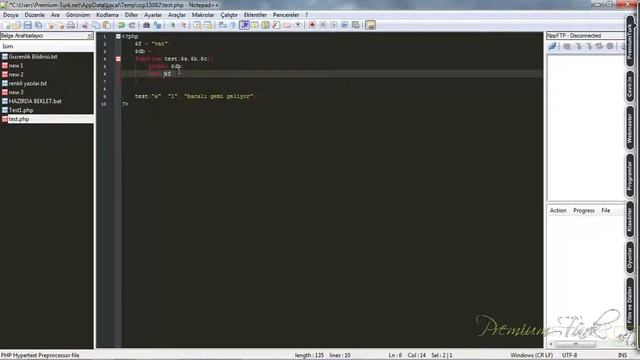Run macro multiple times icon
Screen dimensions: 640x360
click(x=344, y=25)
